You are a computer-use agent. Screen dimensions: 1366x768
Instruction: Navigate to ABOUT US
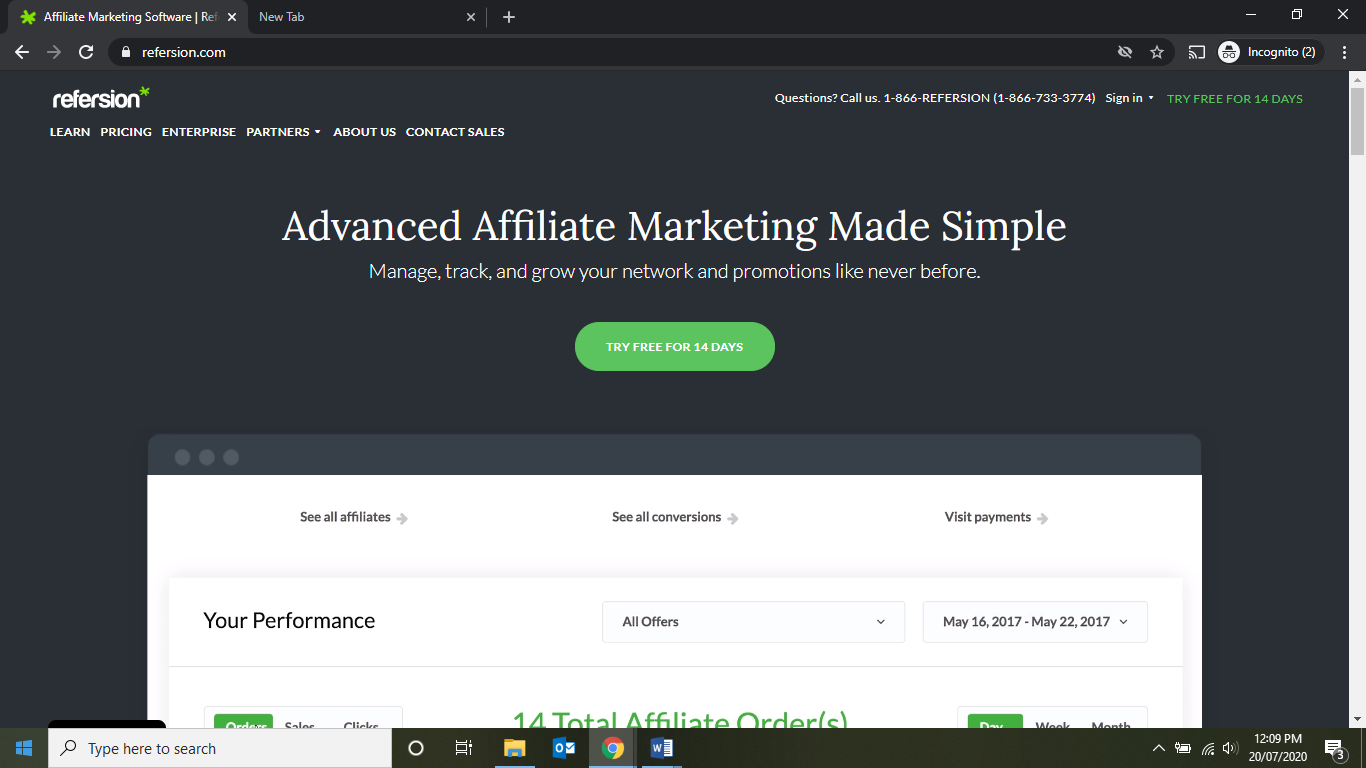pyautogui.click(x=364, y=132)
